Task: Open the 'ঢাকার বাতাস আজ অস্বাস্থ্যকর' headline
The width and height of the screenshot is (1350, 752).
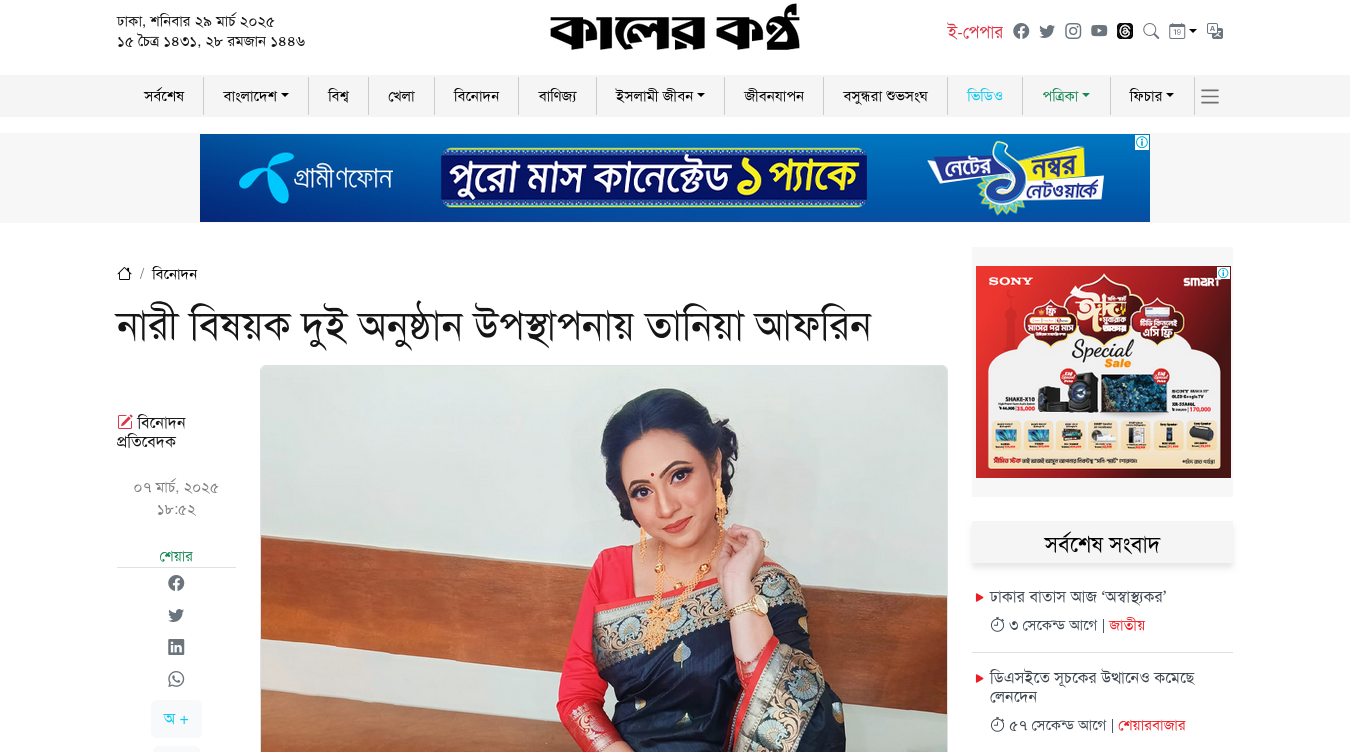Action: 1078,597
